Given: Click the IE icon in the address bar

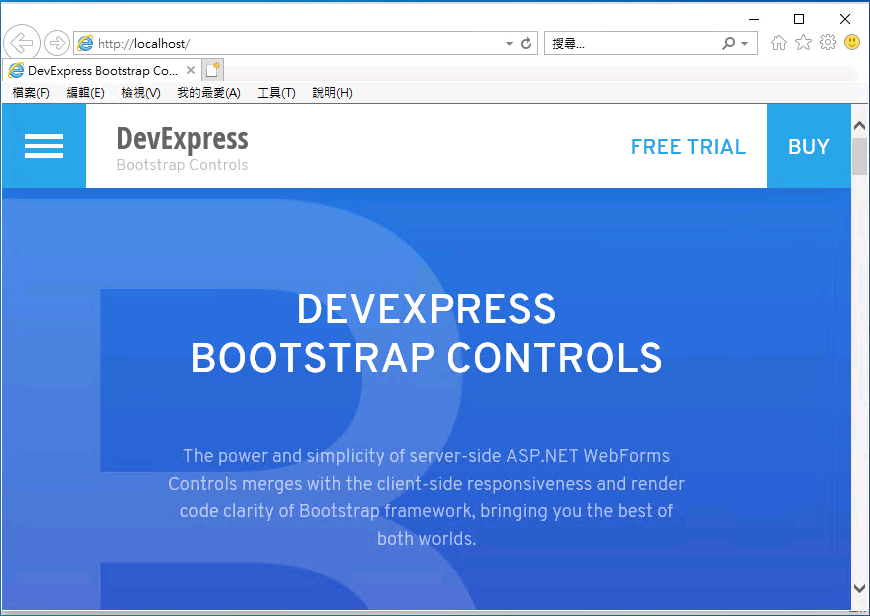Looking at the screenshot, I should click(x=85, y=43).
